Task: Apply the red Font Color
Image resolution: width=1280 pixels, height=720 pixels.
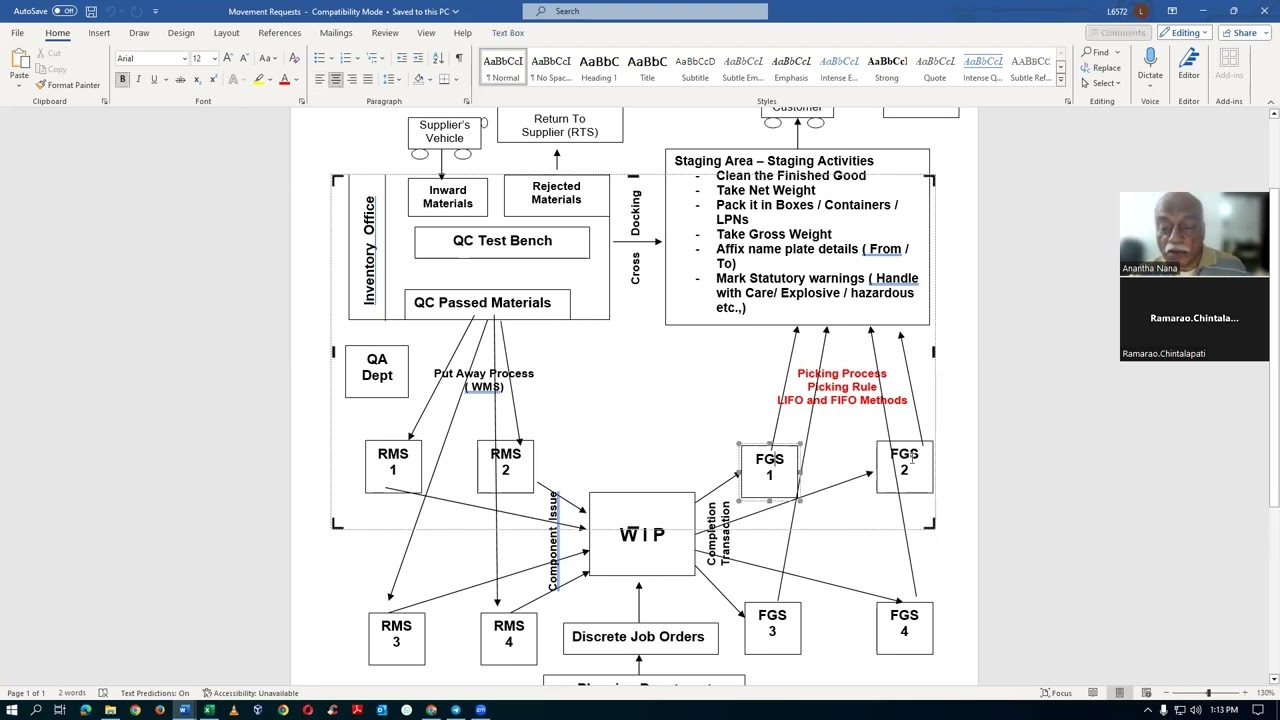Action: (284, 79)
